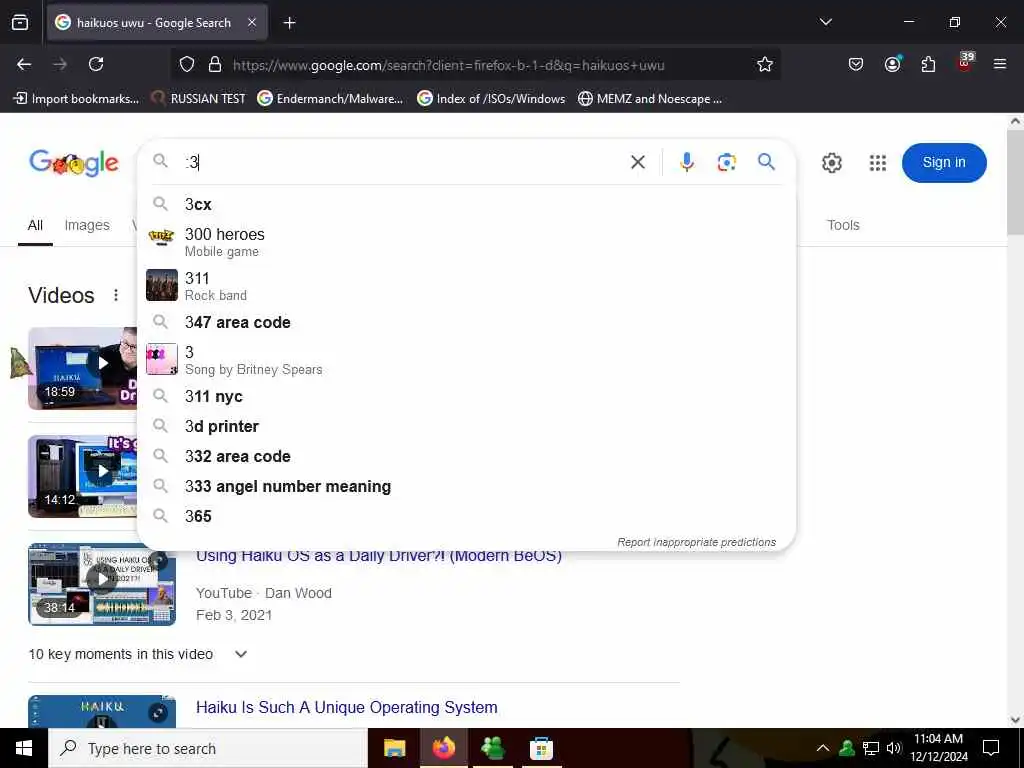Play the 18:59 video thumbnail
1024x768 pixels.
[83, 368]
